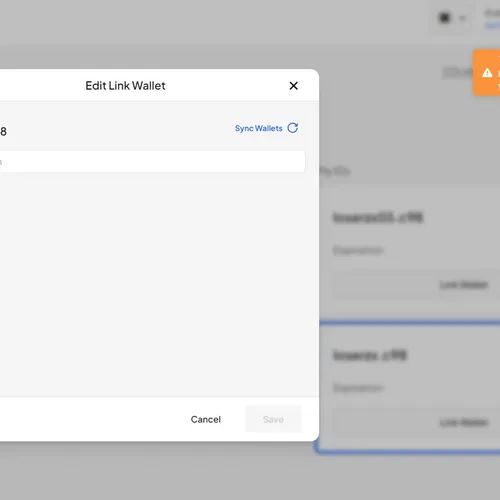
Task: Click the blurred blue link at top right
Action: click(493, 25)
